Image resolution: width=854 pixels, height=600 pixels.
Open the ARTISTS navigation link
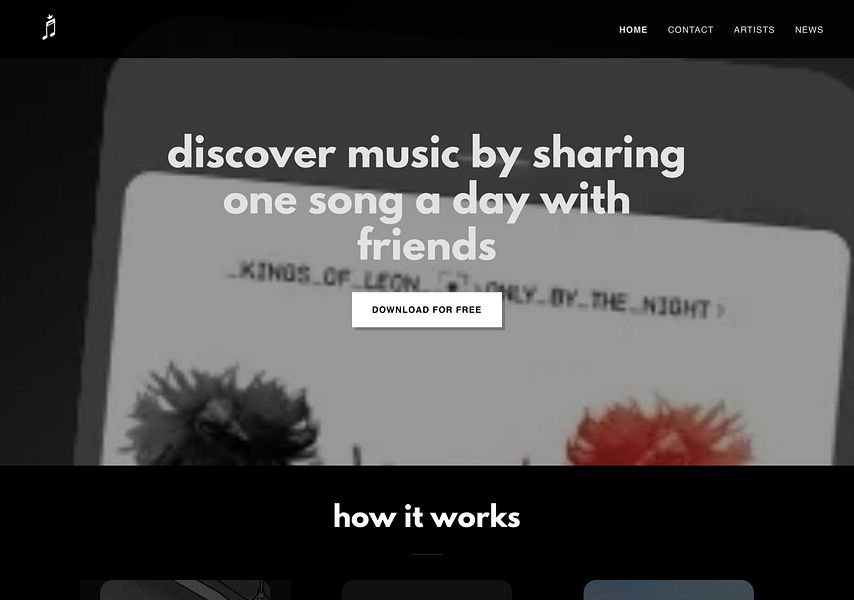tap(754, 30)
